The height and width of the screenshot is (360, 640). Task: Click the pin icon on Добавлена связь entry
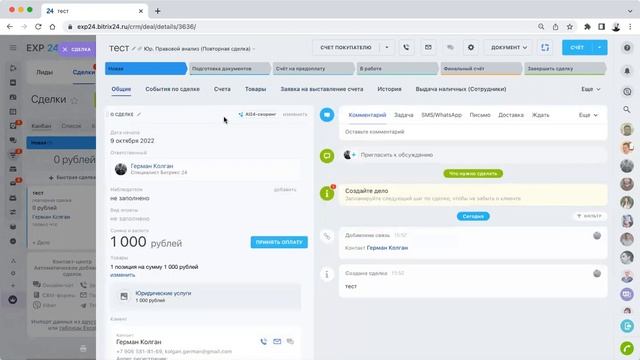(597, 236)
